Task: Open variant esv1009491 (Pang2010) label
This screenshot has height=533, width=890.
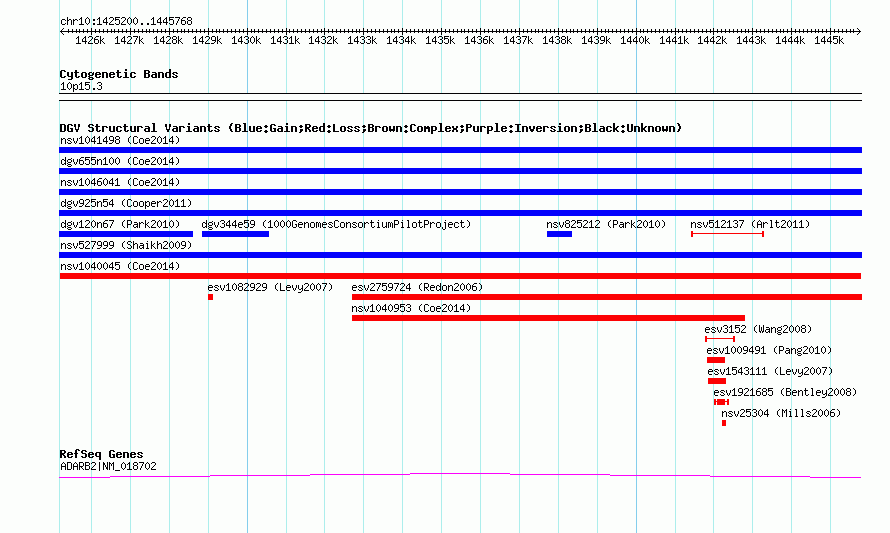Action: click(x=769, y=350)
